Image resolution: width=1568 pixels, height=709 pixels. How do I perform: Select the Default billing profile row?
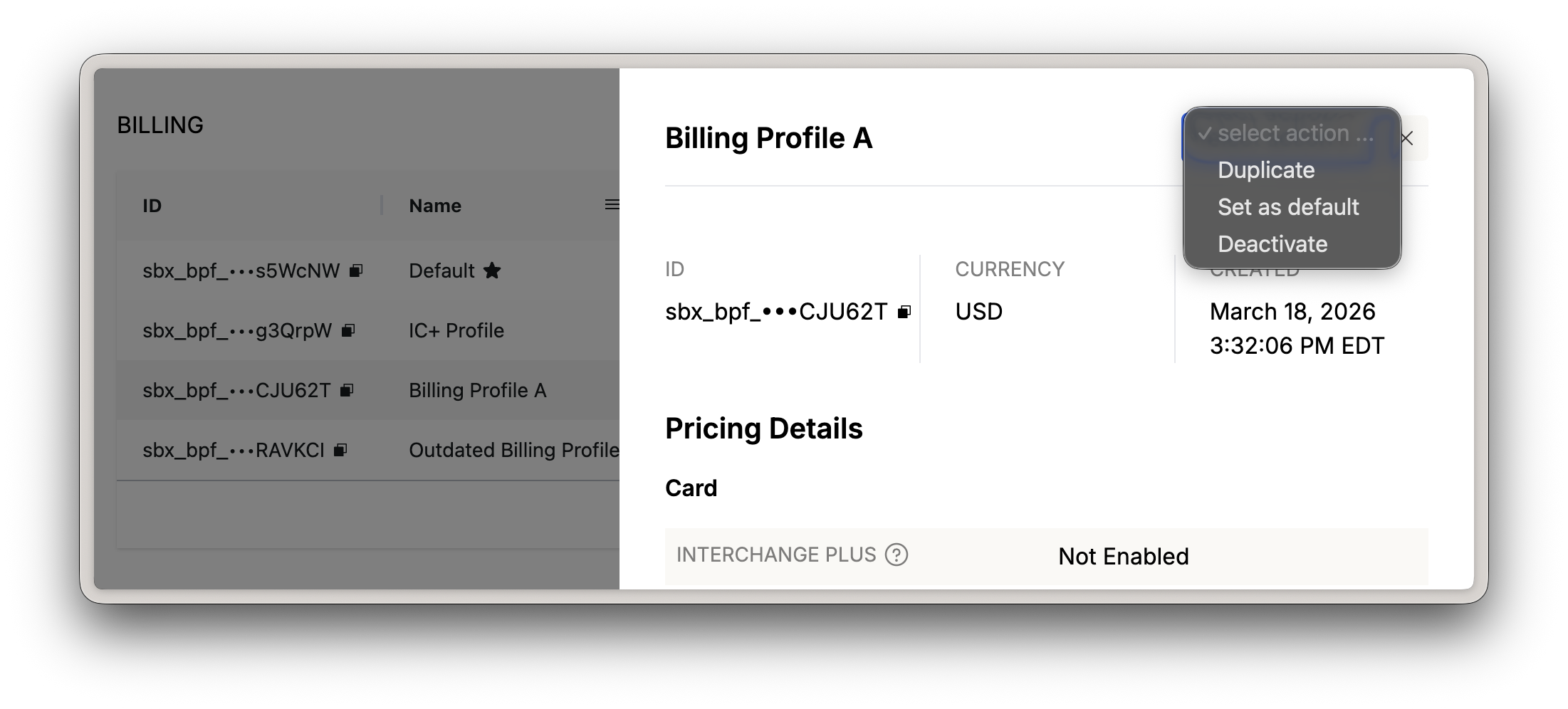pos(441,271)
